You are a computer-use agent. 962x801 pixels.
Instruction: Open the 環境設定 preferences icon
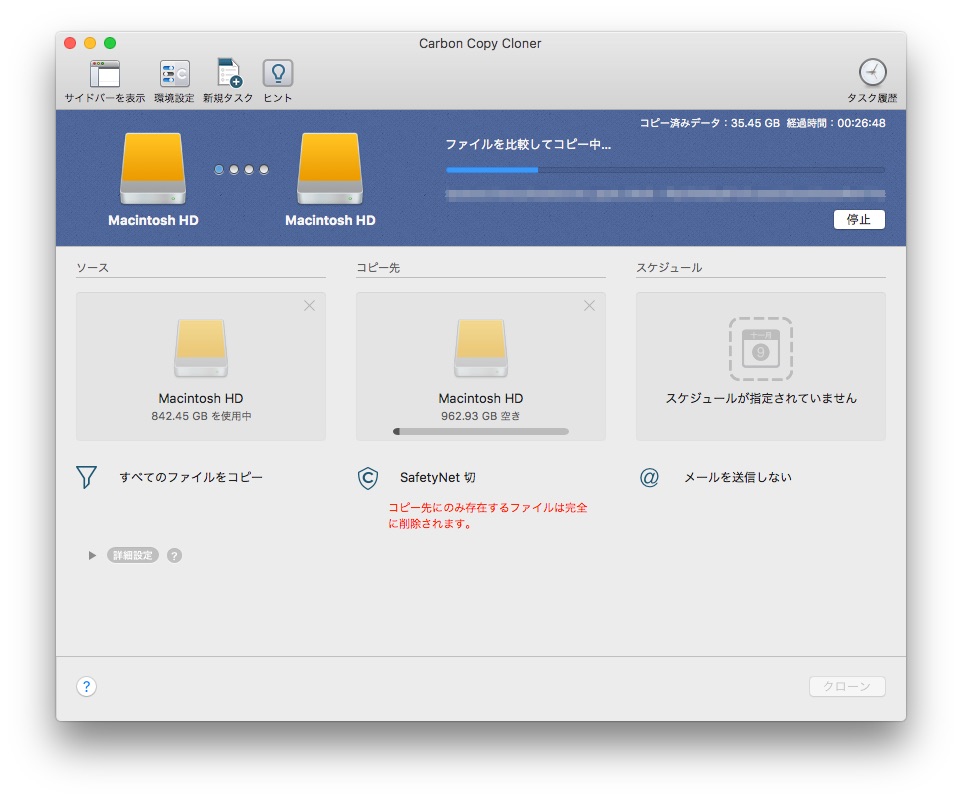pos(174,74)
